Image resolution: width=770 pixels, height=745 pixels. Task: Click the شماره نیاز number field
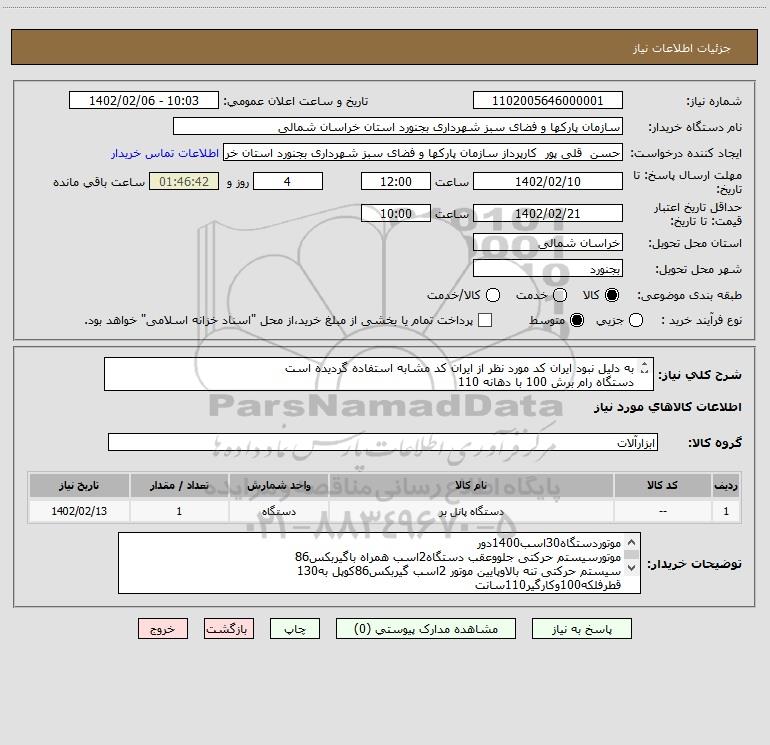(548, 100)
